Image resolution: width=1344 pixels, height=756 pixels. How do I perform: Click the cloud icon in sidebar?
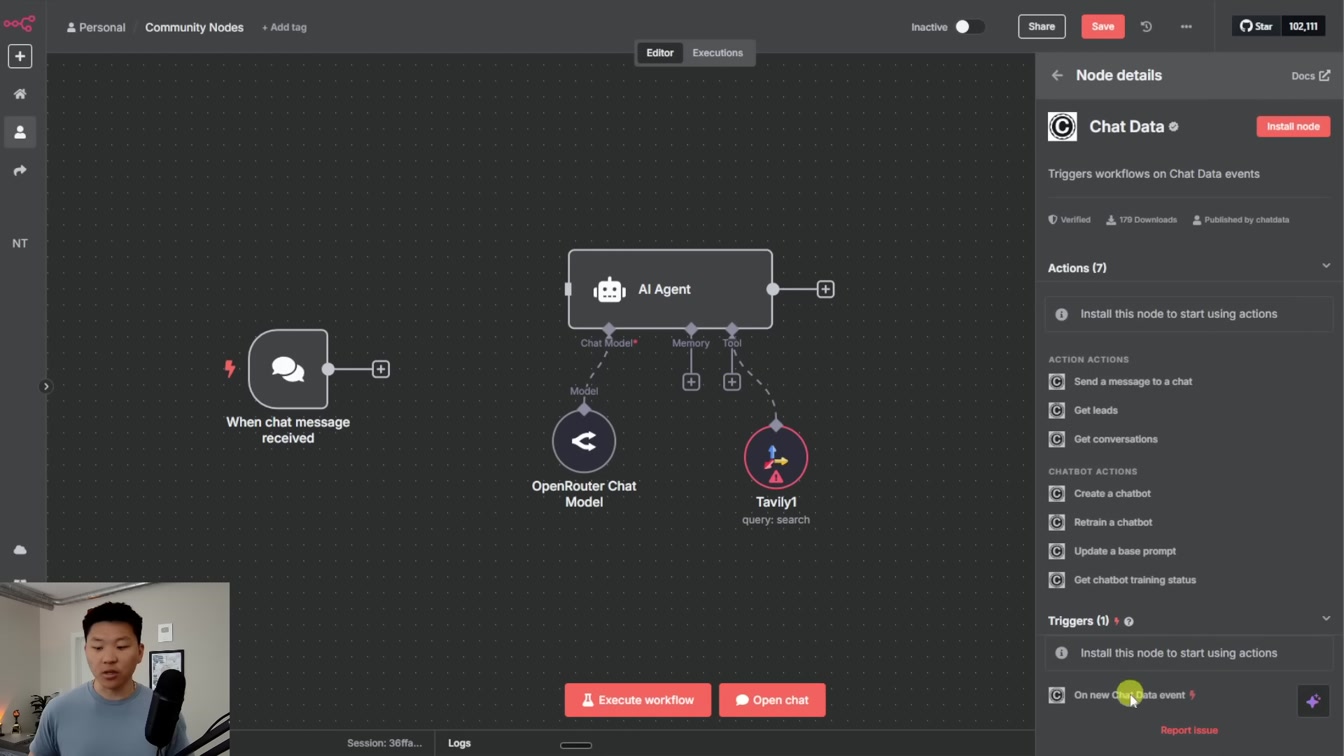(x=20, y=550)
